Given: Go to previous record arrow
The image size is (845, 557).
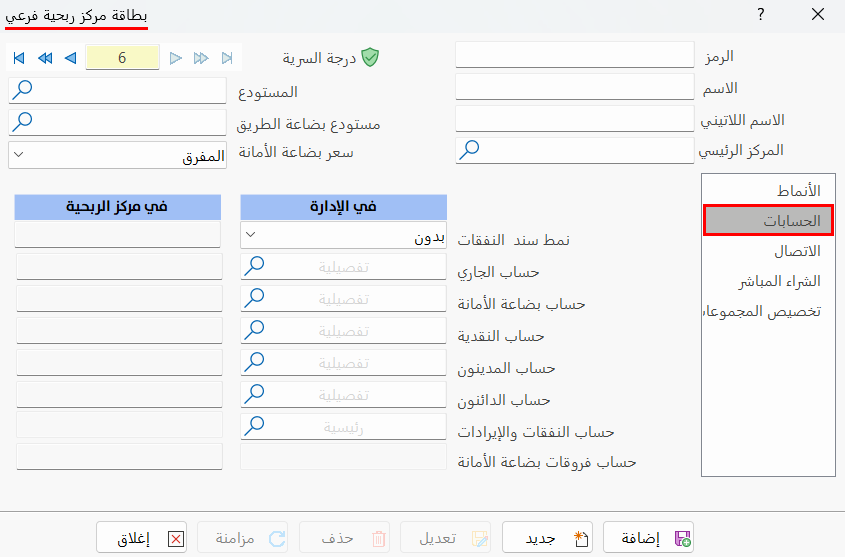Looking at the screenshot, I should pyautogui.click(x=71, y=58).
